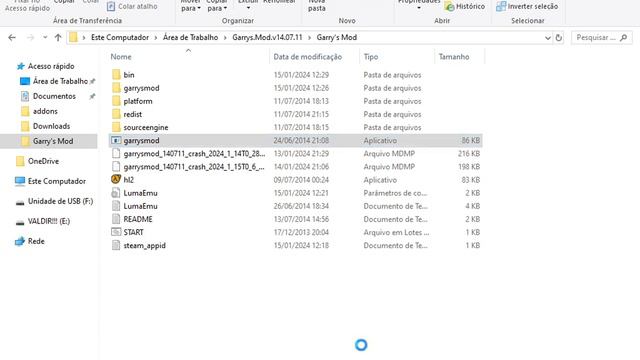This screenshot has width=640, height=360.
Task: Open Downloads in sidebar
Action: [x=51, y=126]
